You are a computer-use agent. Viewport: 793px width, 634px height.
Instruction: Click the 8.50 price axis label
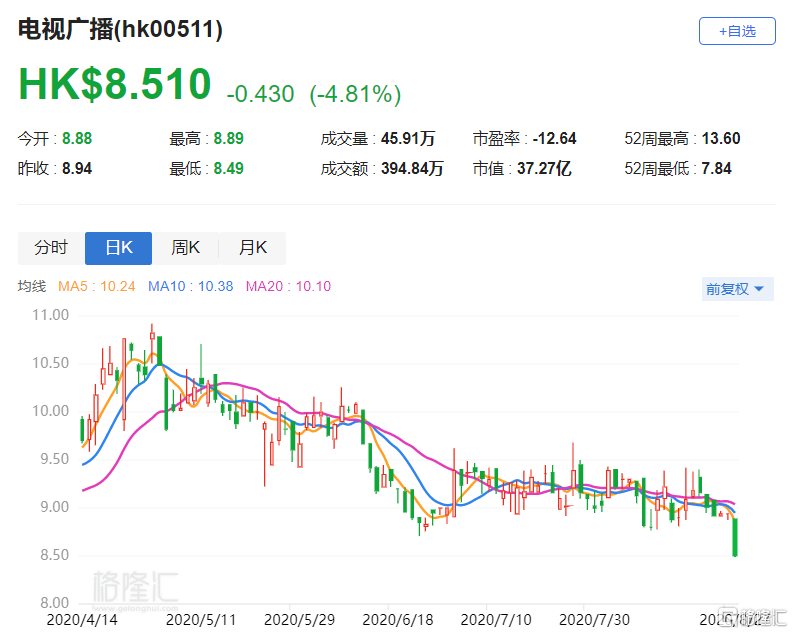pyautogui.click(x=54, y=555)
